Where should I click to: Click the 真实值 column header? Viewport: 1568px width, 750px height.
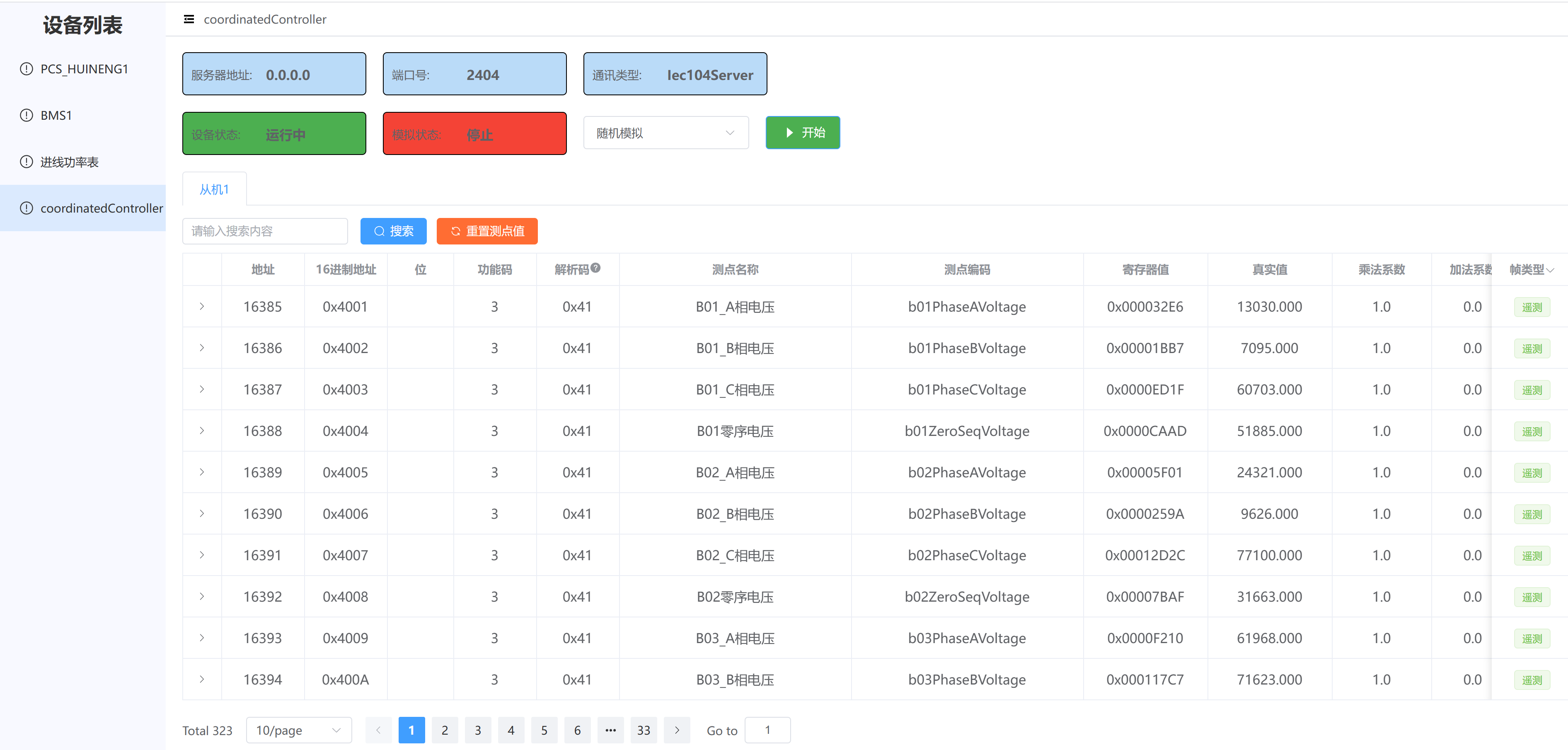click(x=1270, y=270)
